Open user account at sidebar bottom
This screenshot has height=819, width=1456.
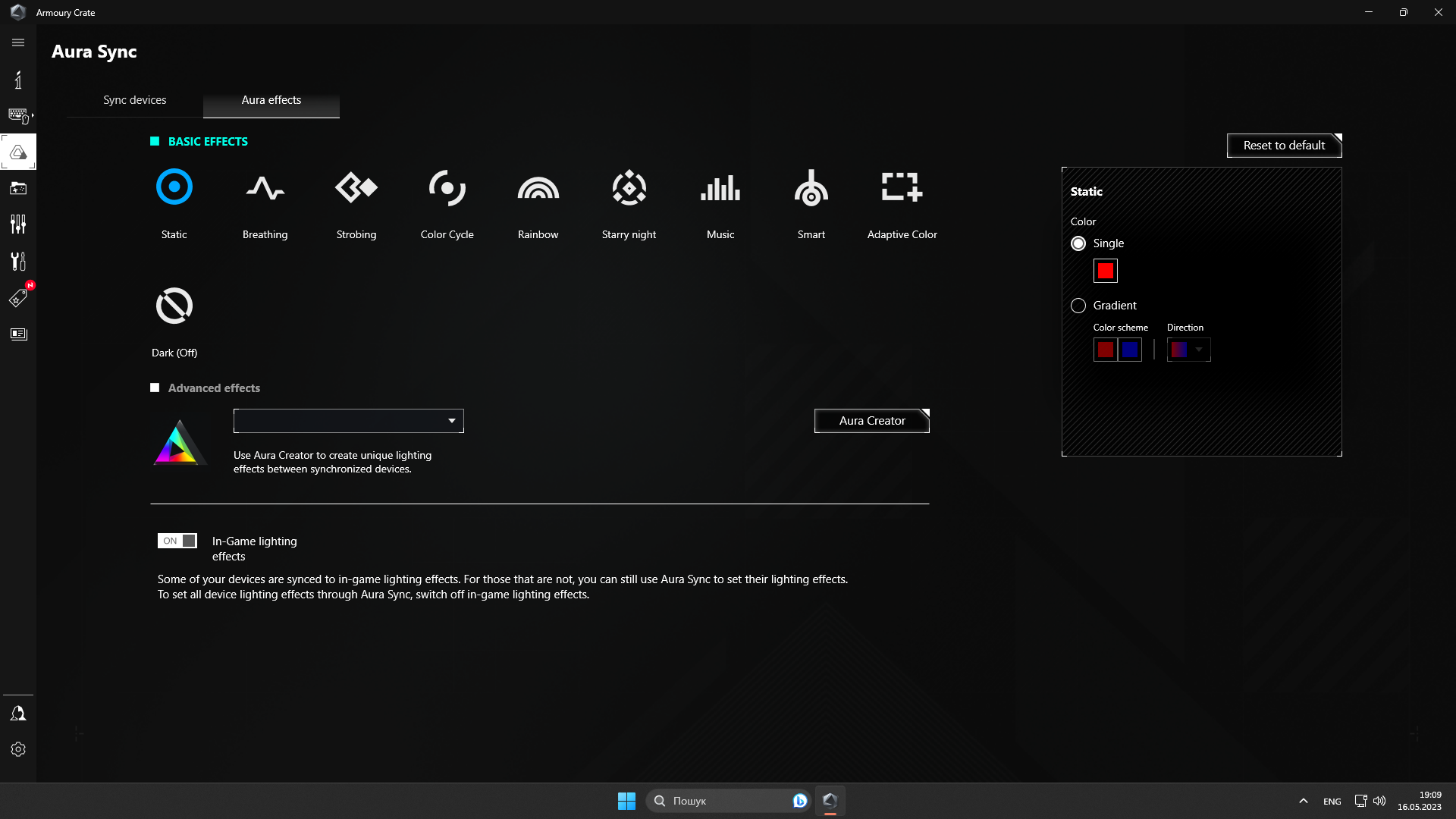18,712
